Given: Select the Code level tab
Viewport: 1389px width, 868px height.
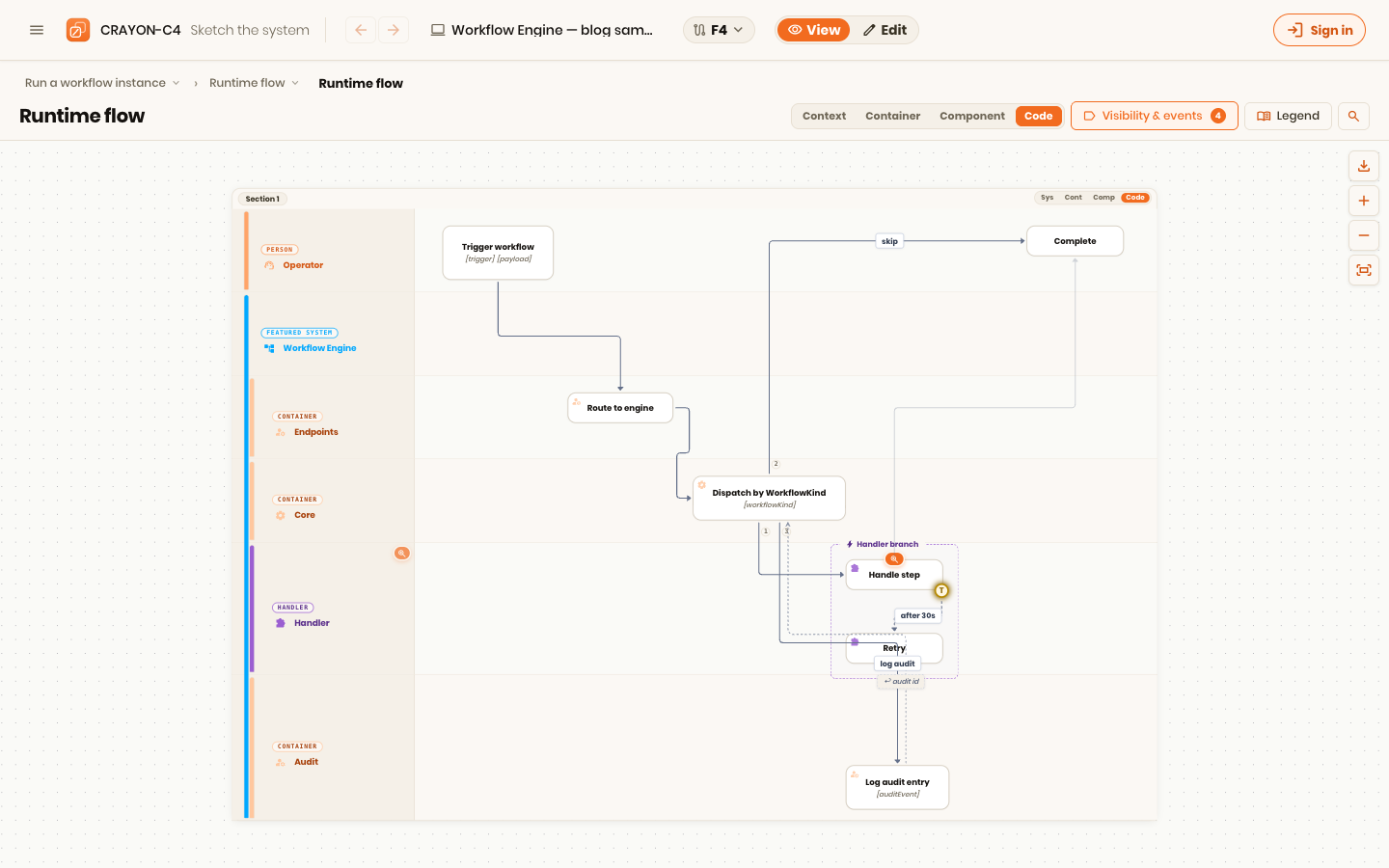Looking at the screenshot, I should tap(1039, 116).
